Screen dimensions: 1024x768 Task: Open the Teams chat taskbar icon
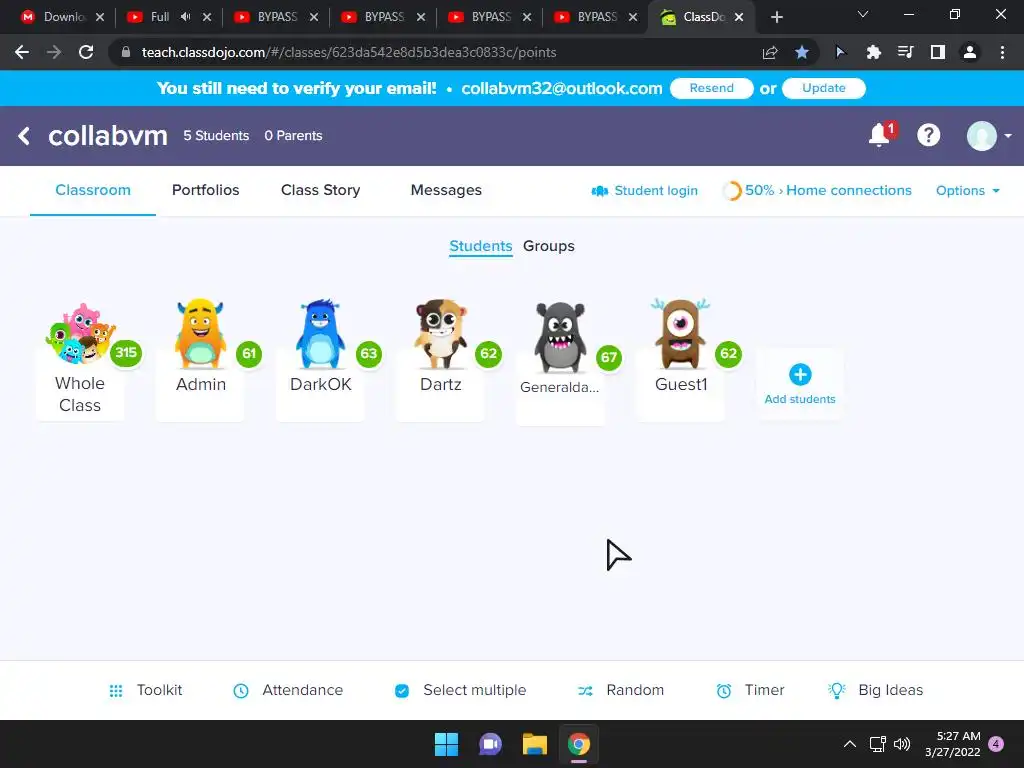[x=490, y=744]
